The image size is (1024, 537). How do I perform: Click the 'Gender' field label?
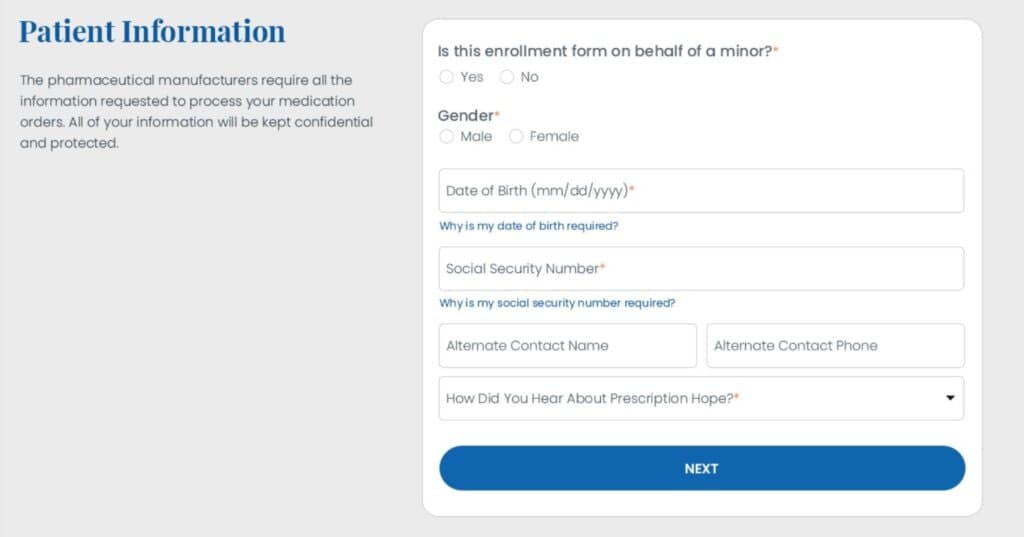point(466,116)
